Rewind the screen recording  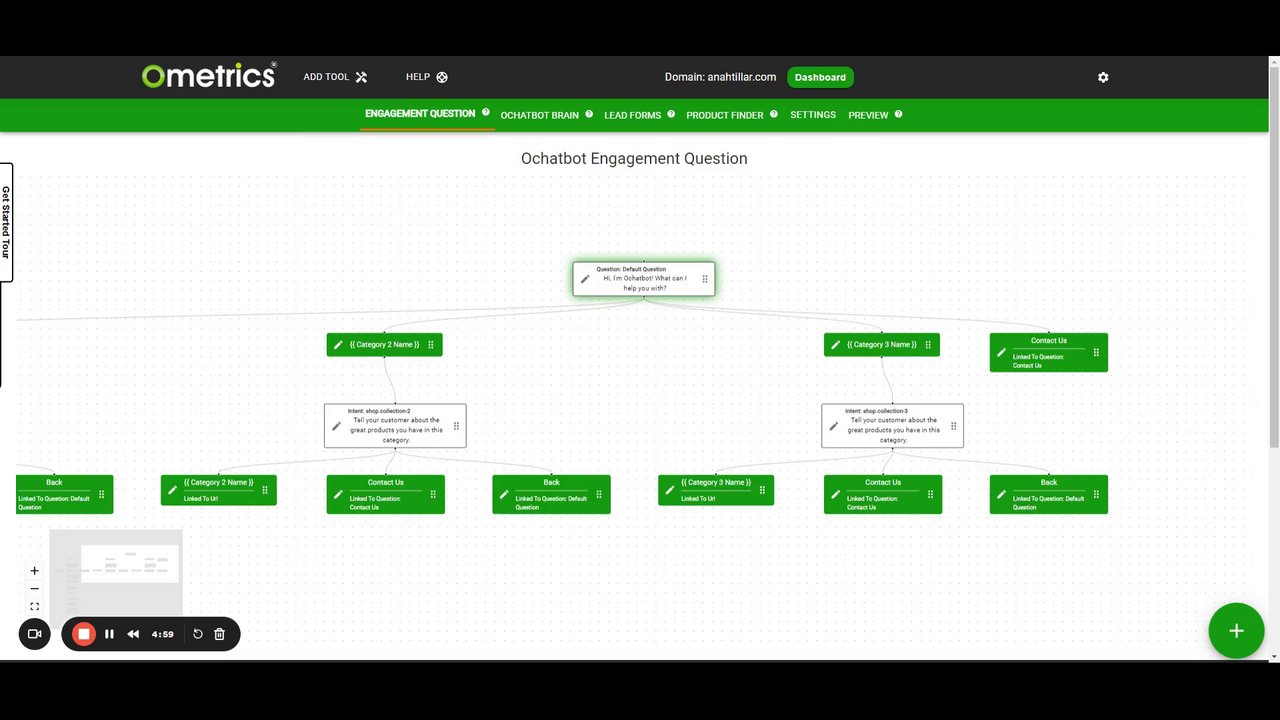(133, 634)
